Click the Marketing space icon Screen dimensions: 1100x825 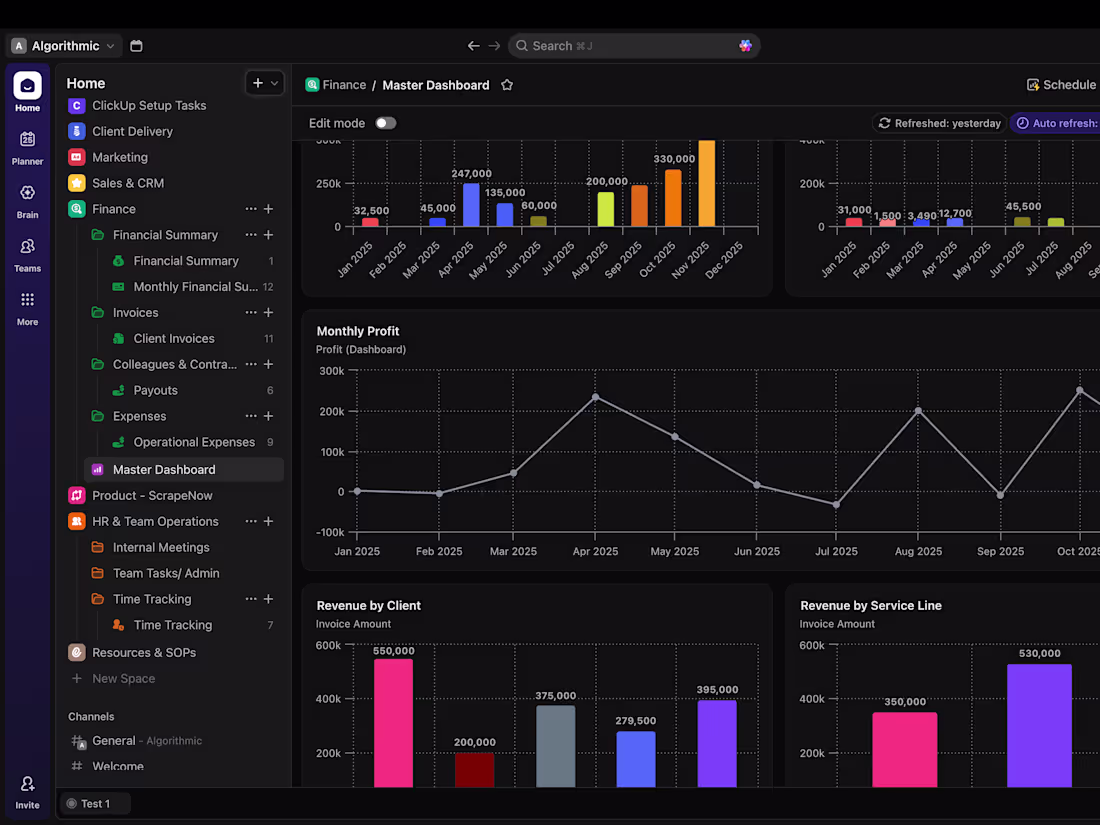(x=76, y=157)
